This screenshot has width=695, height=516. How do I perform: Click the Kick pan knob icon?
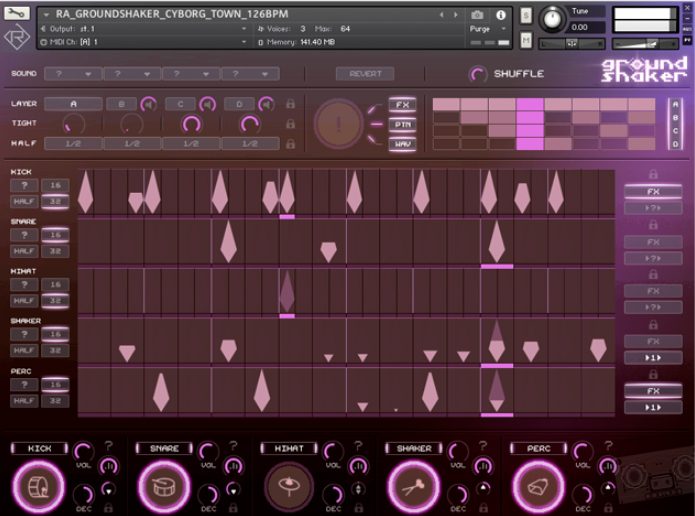pos(109,466)
